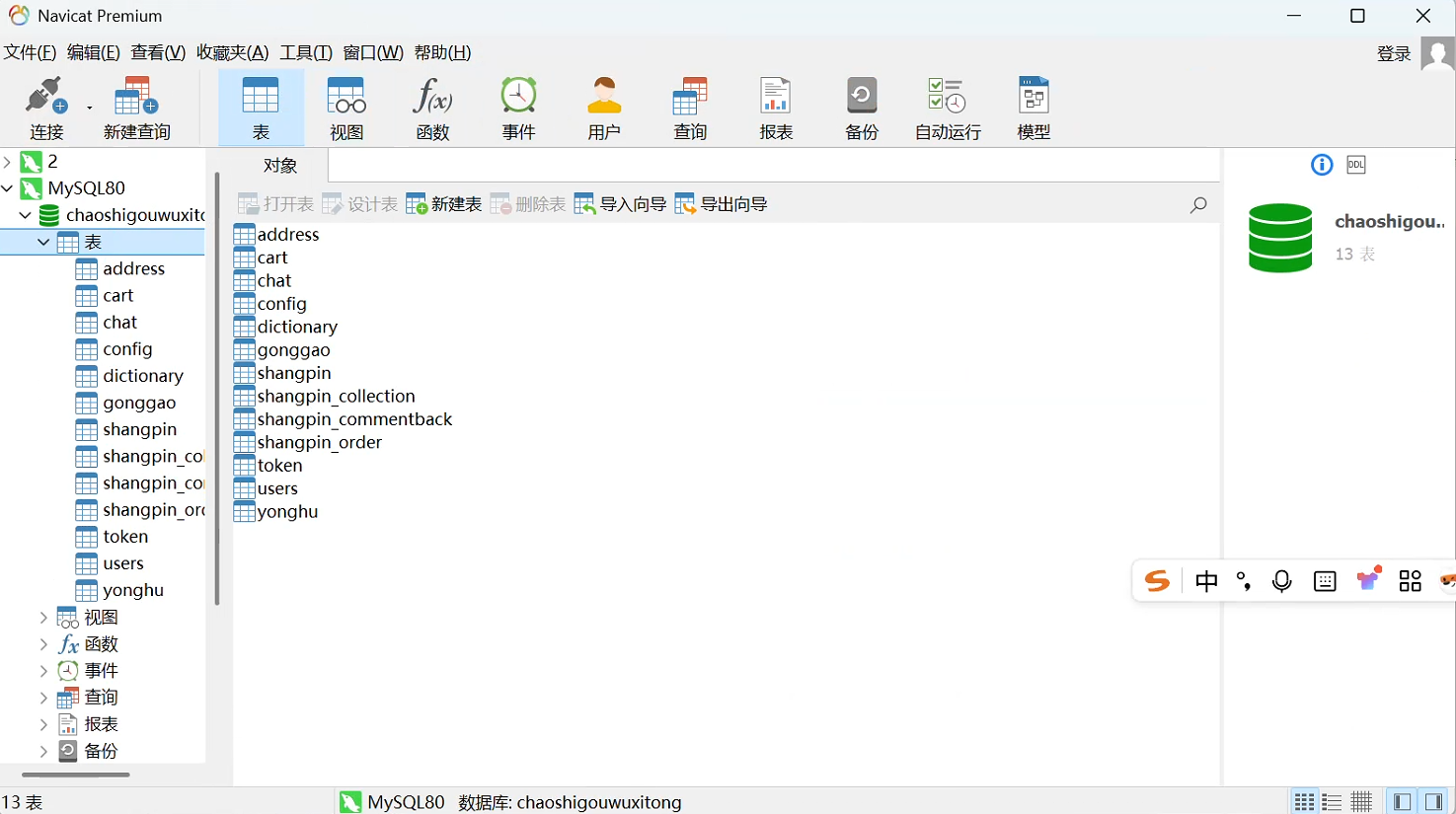Click the 打开表 button
The image size is (1456, 814).
tap(275, 204)
